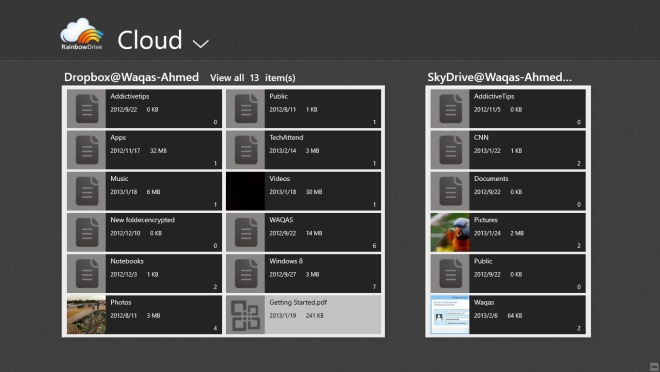Select the Music folder name

coord(119,179)
